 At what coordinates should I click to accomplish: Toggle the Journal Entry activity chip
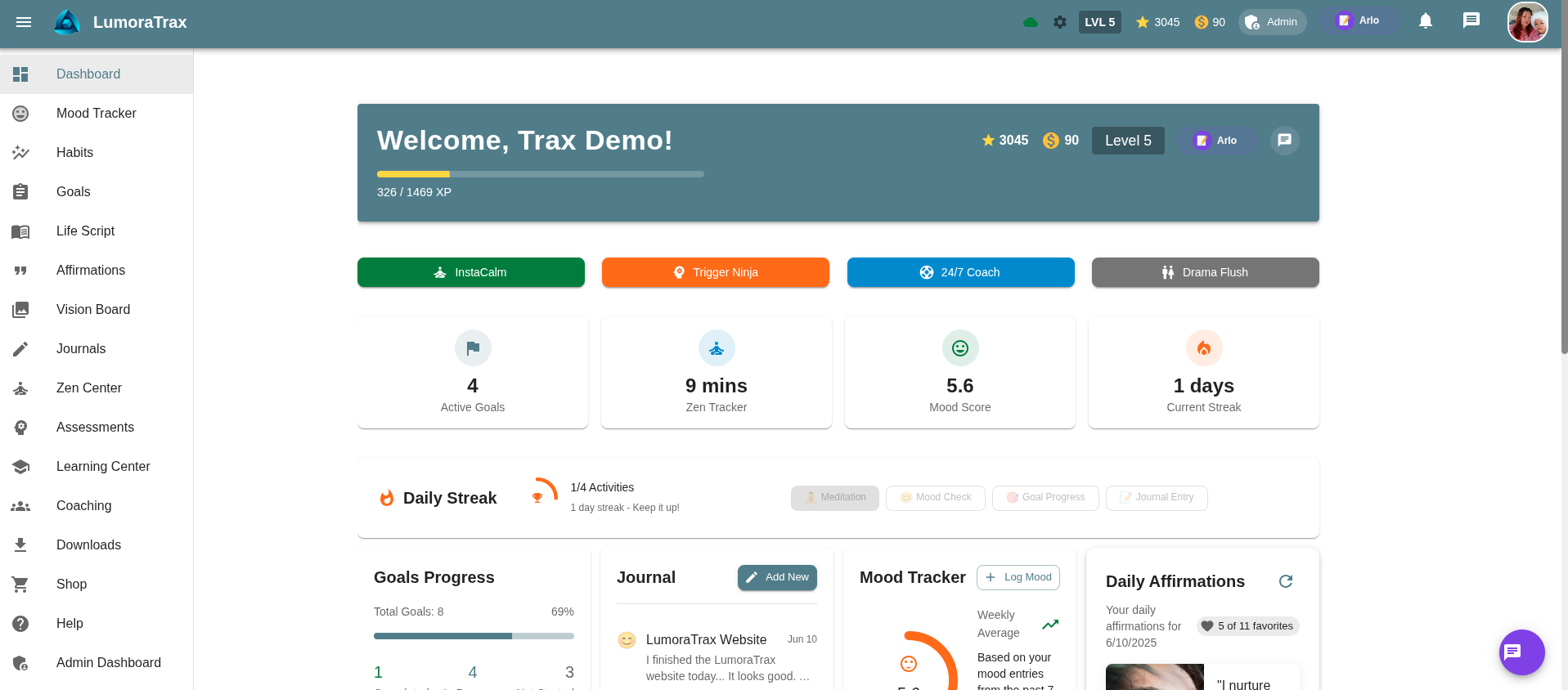point(1156,497)
